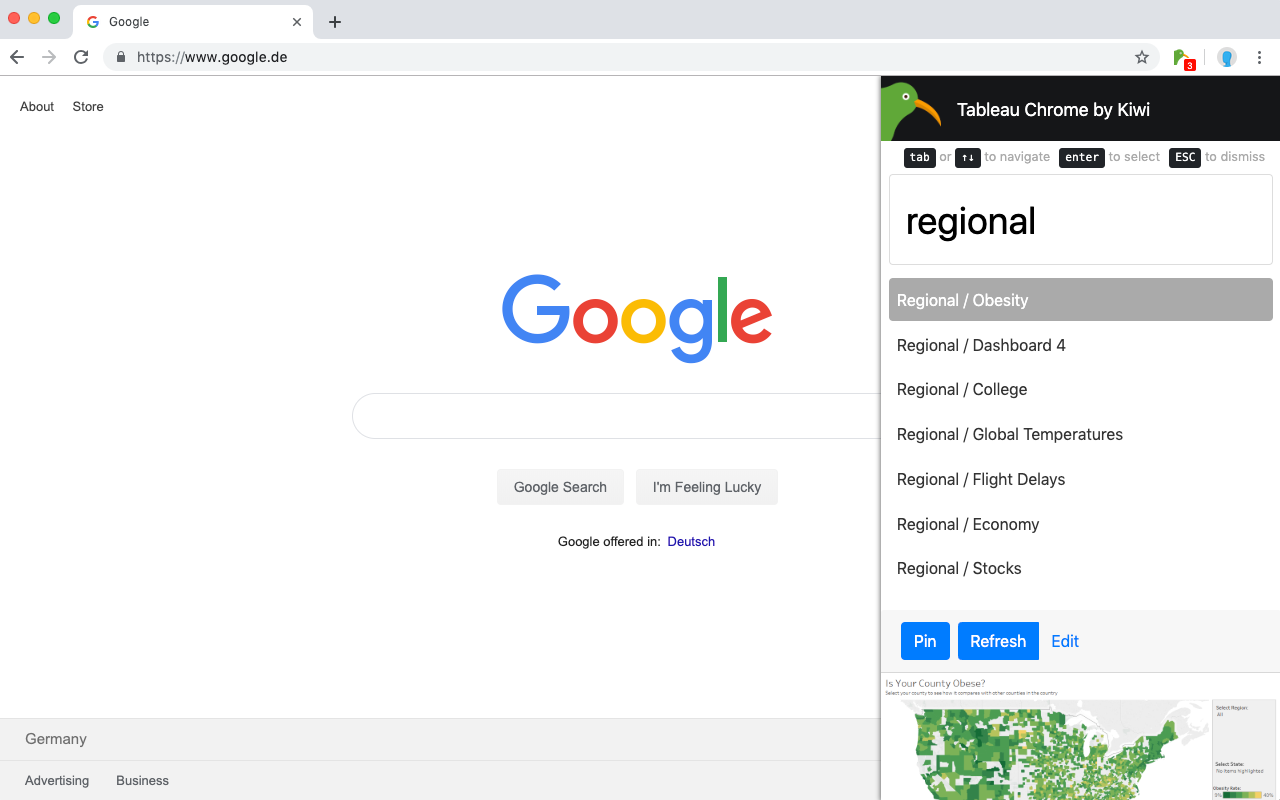Select the Regional / Flight Delays result
Image resolution: width=1280 pixels, height=800 pixels.
tap(980, 479)
